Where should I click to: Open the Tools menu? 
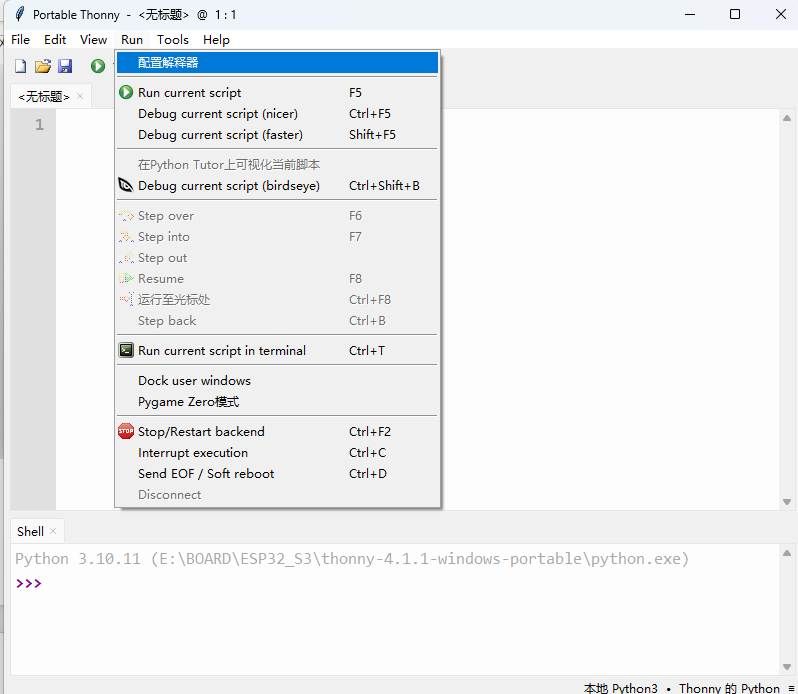[x=173, y=40]
